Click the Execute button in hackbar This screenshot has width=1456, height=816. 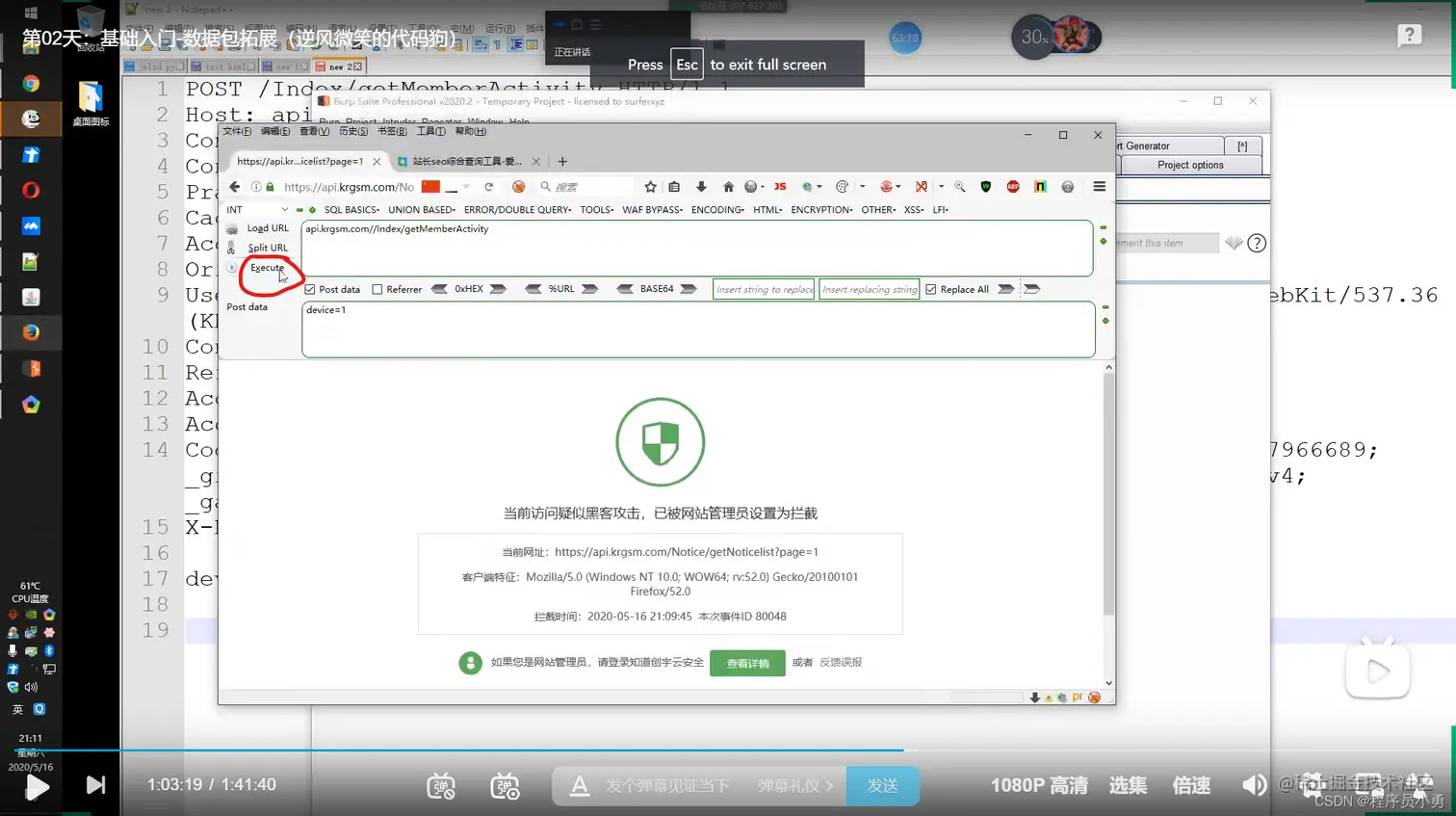[267, 268]
